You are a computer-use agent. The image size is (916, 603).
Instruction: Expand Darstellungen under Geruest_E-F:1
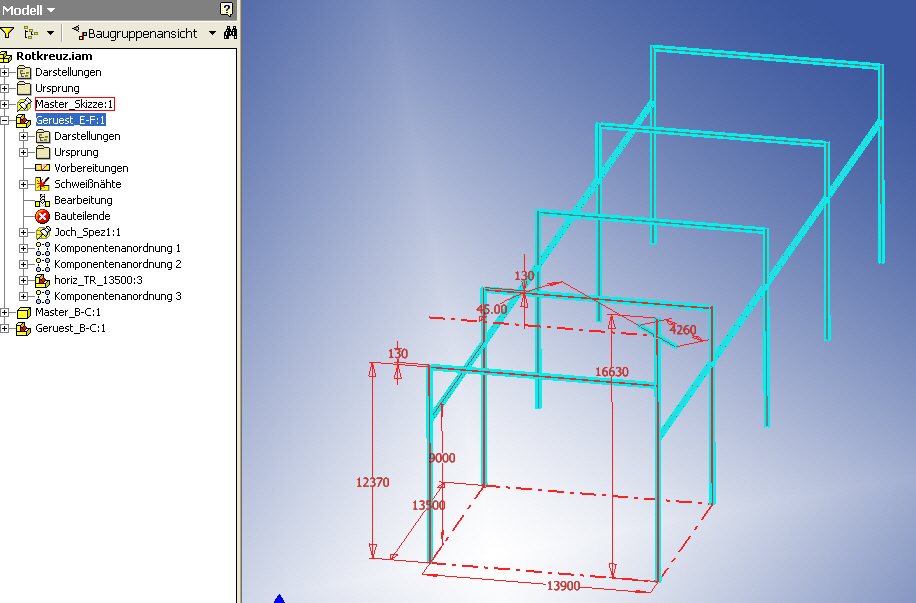click(23, 136)
